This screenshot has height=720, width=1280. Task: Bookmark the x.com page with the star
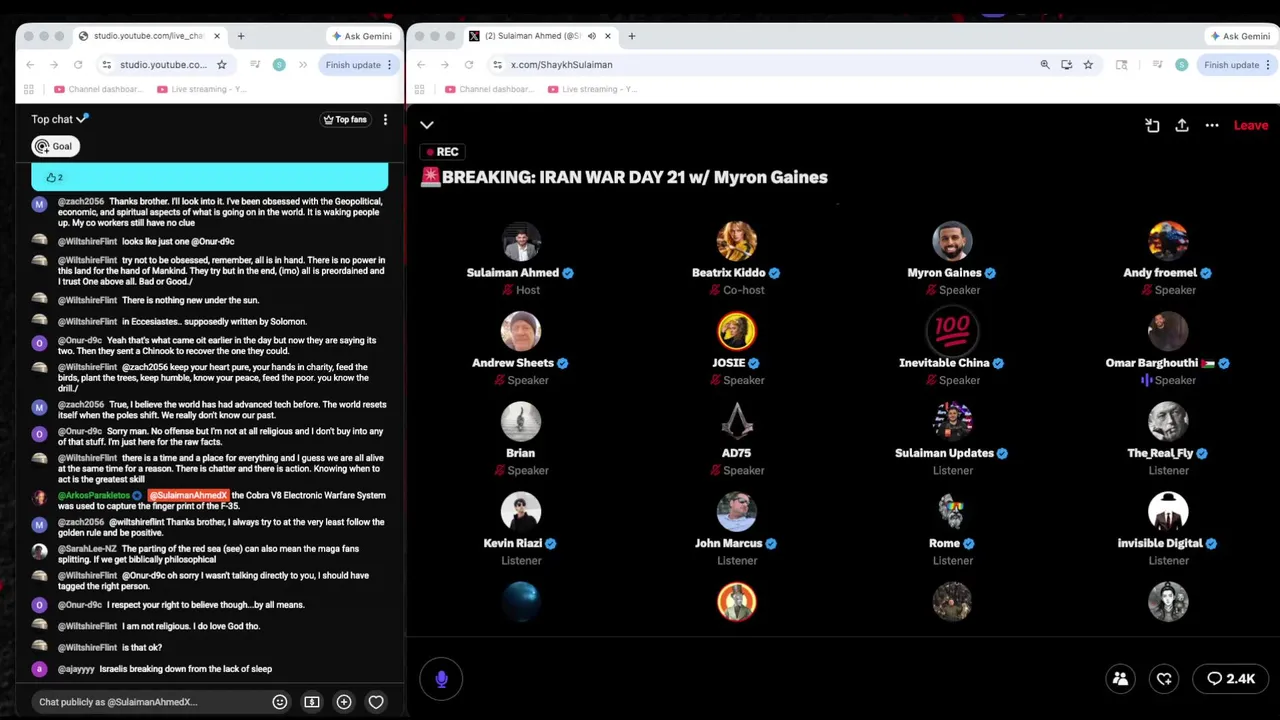1088,65
